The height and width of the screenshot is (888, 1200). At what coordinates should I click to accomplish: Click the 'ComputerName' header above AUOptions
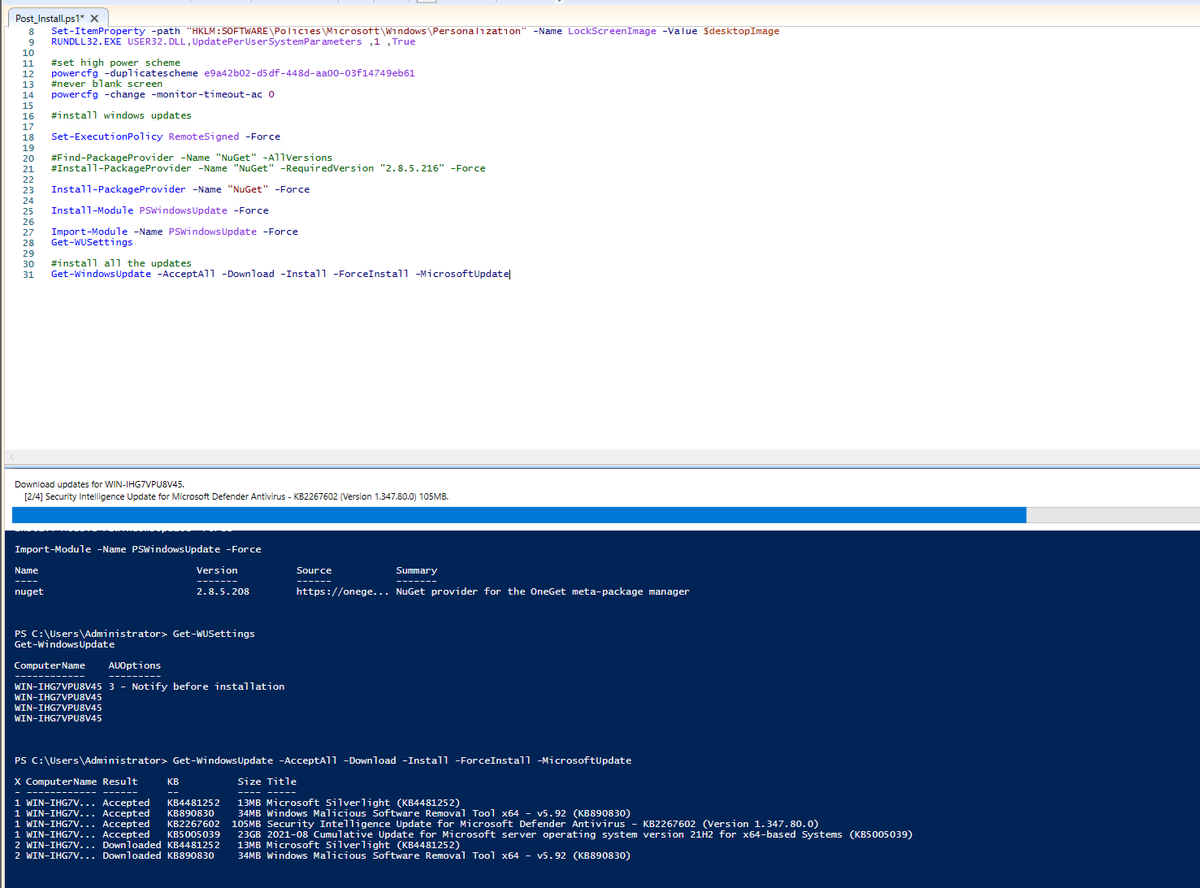point(50,665)
